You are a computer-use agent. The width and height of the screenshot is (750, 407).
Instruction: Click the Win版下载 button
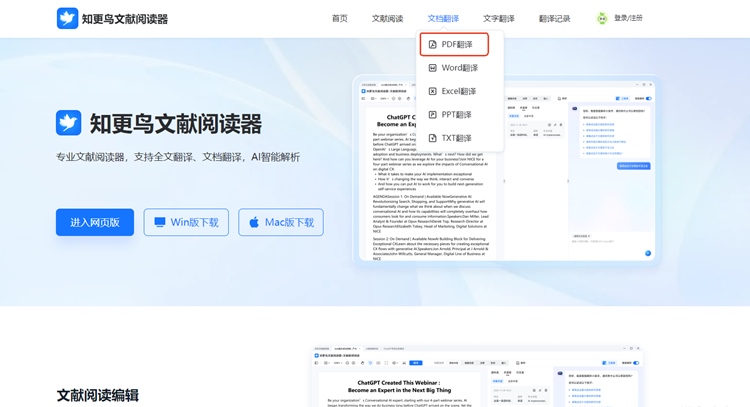click(x=186, y=222)
